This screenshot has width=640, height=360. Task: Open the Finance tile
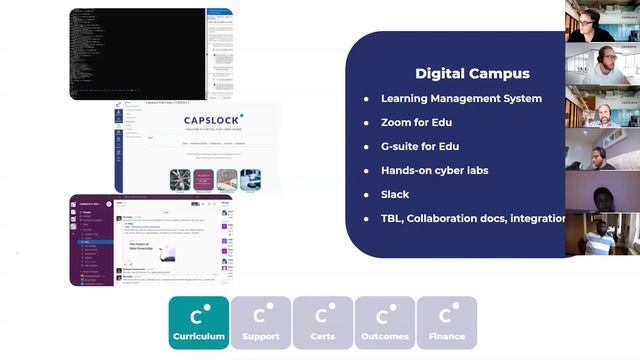point(447,322)
